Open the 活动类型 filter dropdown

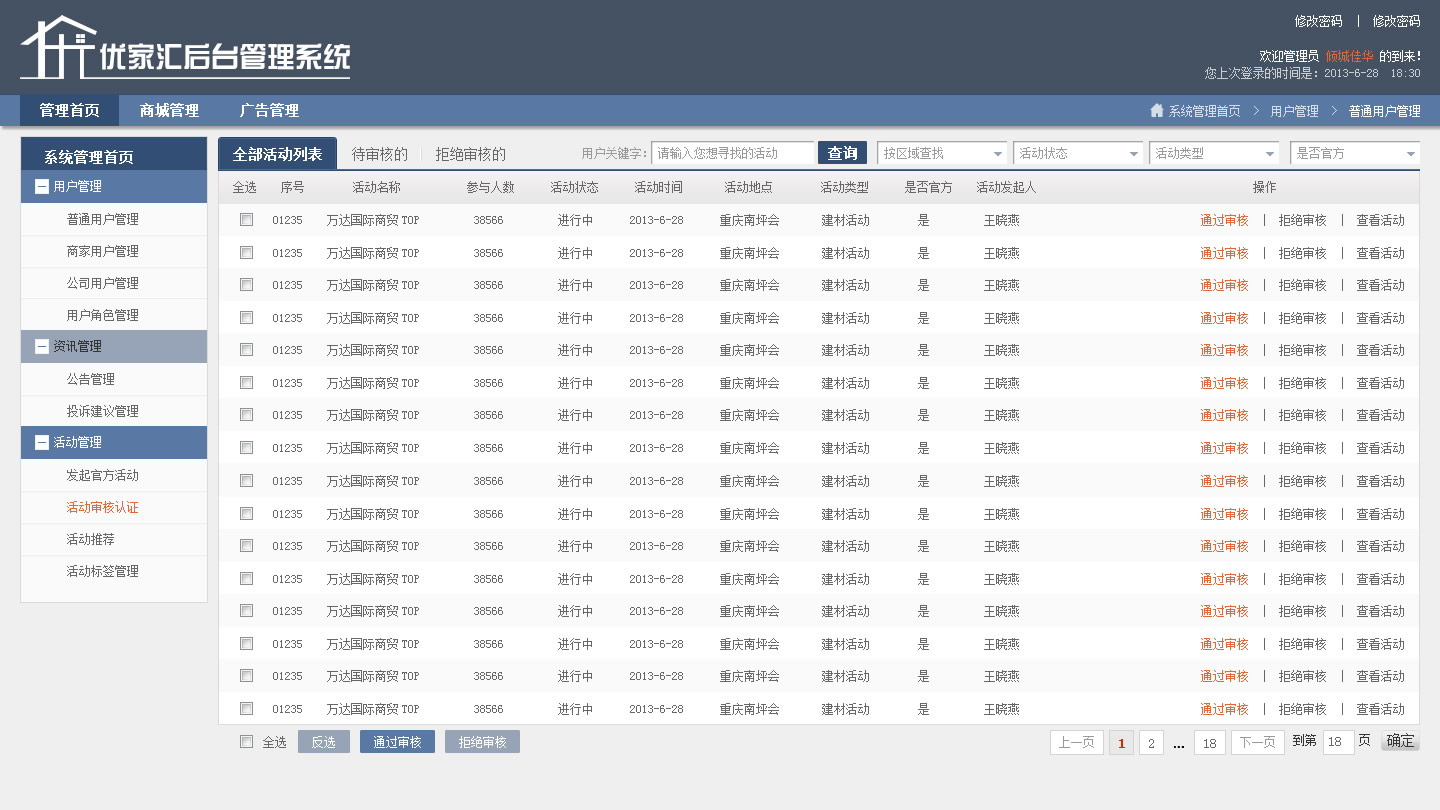(x=1214, y=153)
